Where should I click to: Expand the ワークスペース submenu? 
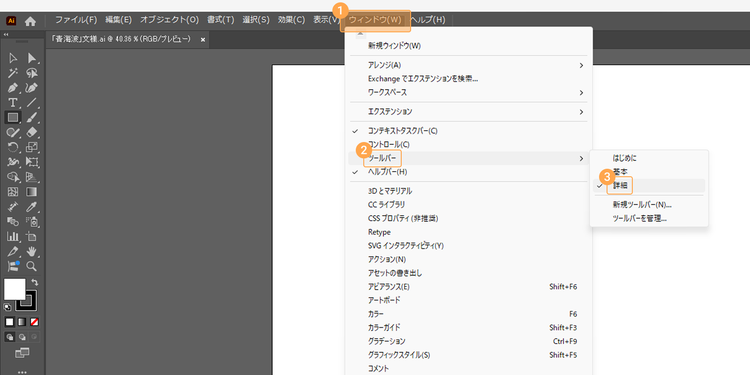[469, 92]
